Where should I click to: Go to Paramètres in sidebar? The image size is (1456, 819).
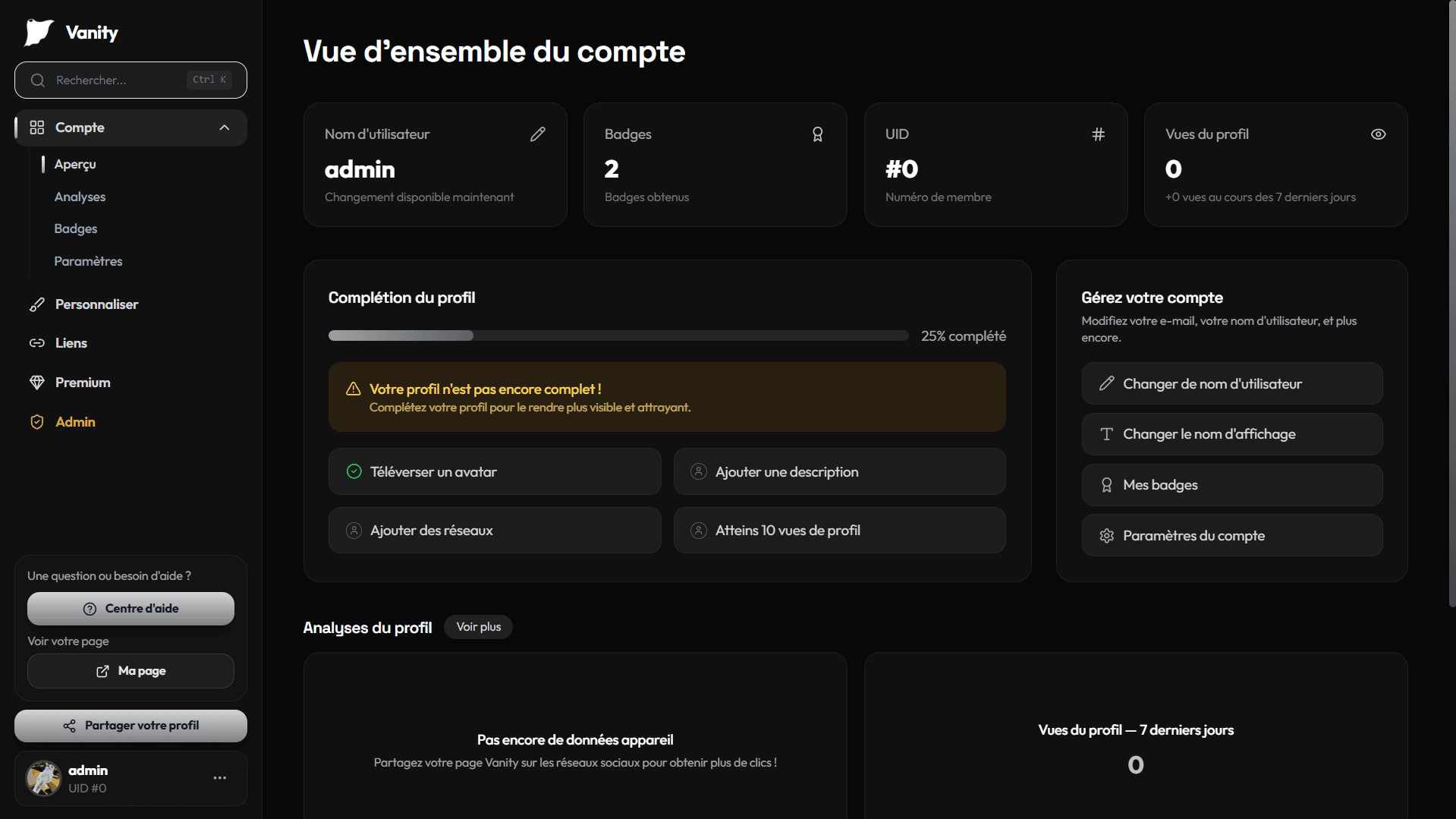tap(88, 261)
